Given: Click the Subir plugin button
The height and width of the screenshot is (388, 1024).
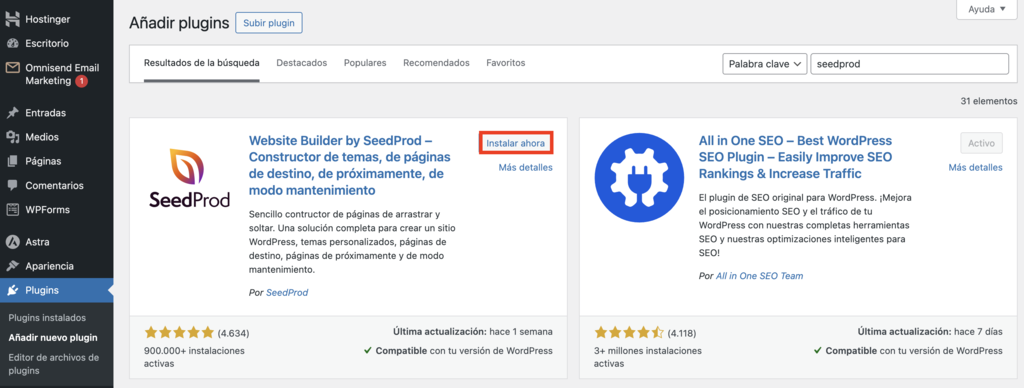Looking at the screenshot, I should 269,23.
